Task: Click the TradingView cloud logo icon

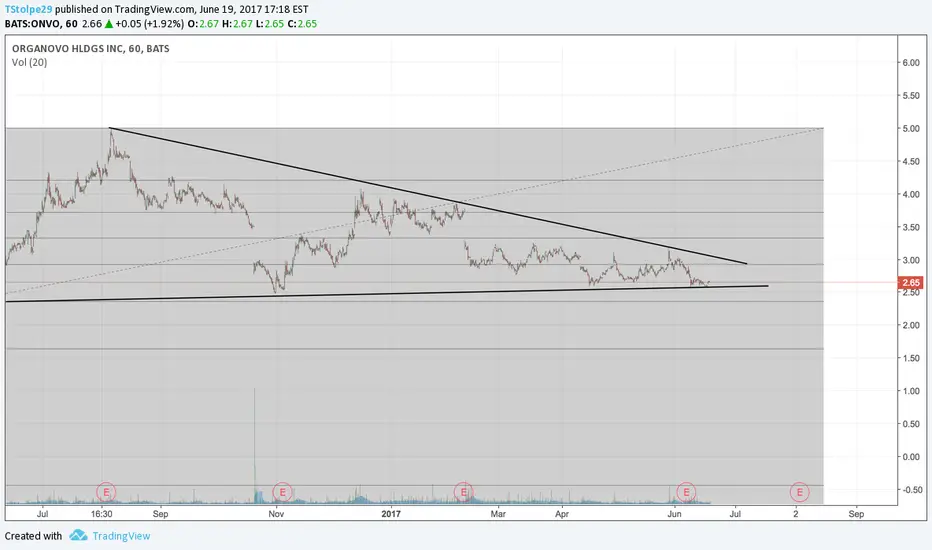Action: click(78, 535)
